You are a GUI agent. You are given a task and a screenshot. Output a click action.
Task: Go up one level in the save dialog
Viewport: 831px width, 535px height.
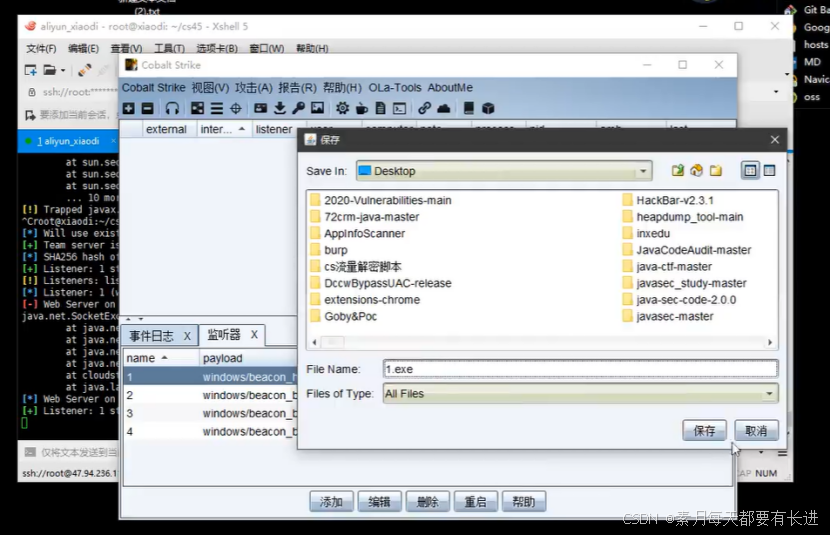pyautogui.click(x=677, y=170)
